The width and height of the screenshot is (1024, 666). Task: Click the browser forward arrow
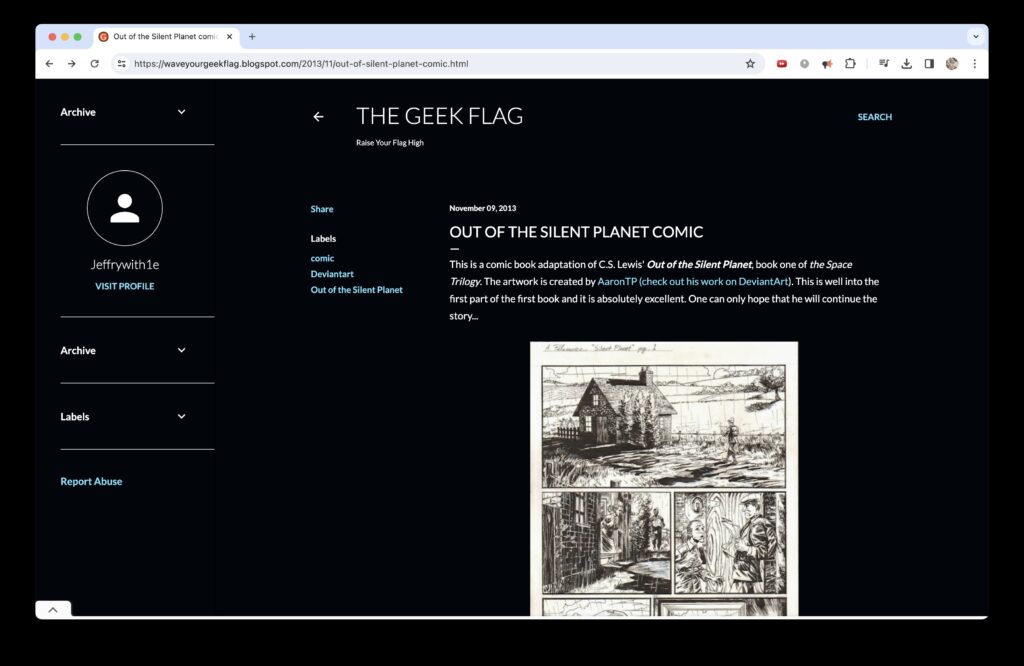click(72, 63)
